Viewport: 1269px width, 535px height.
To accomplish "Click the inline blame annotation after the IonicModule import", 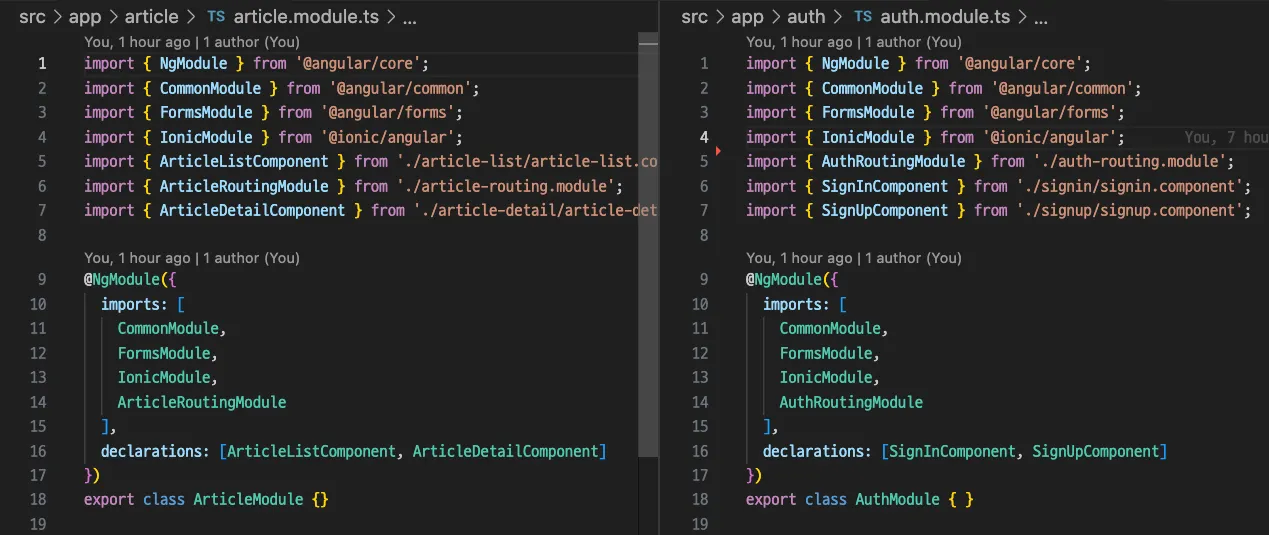I will (1225, 138).
